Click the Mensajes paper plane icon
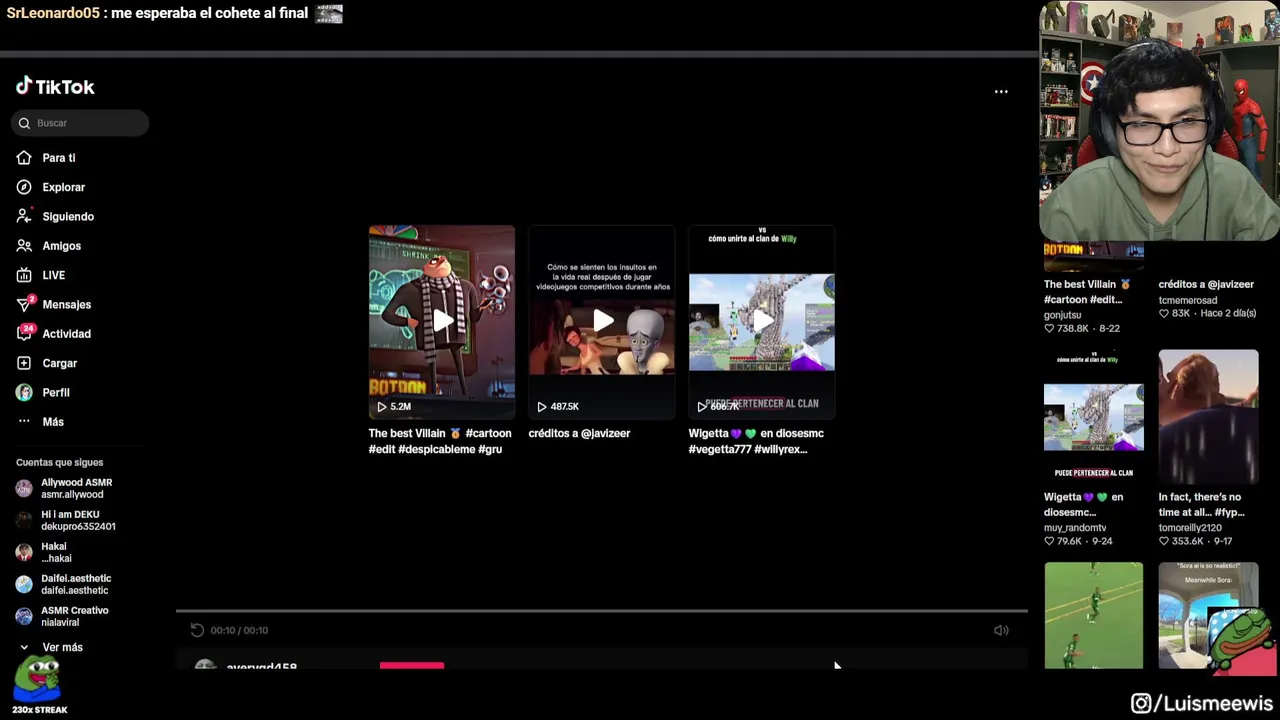The image size is (1280, 720). [x=24, y=304]
